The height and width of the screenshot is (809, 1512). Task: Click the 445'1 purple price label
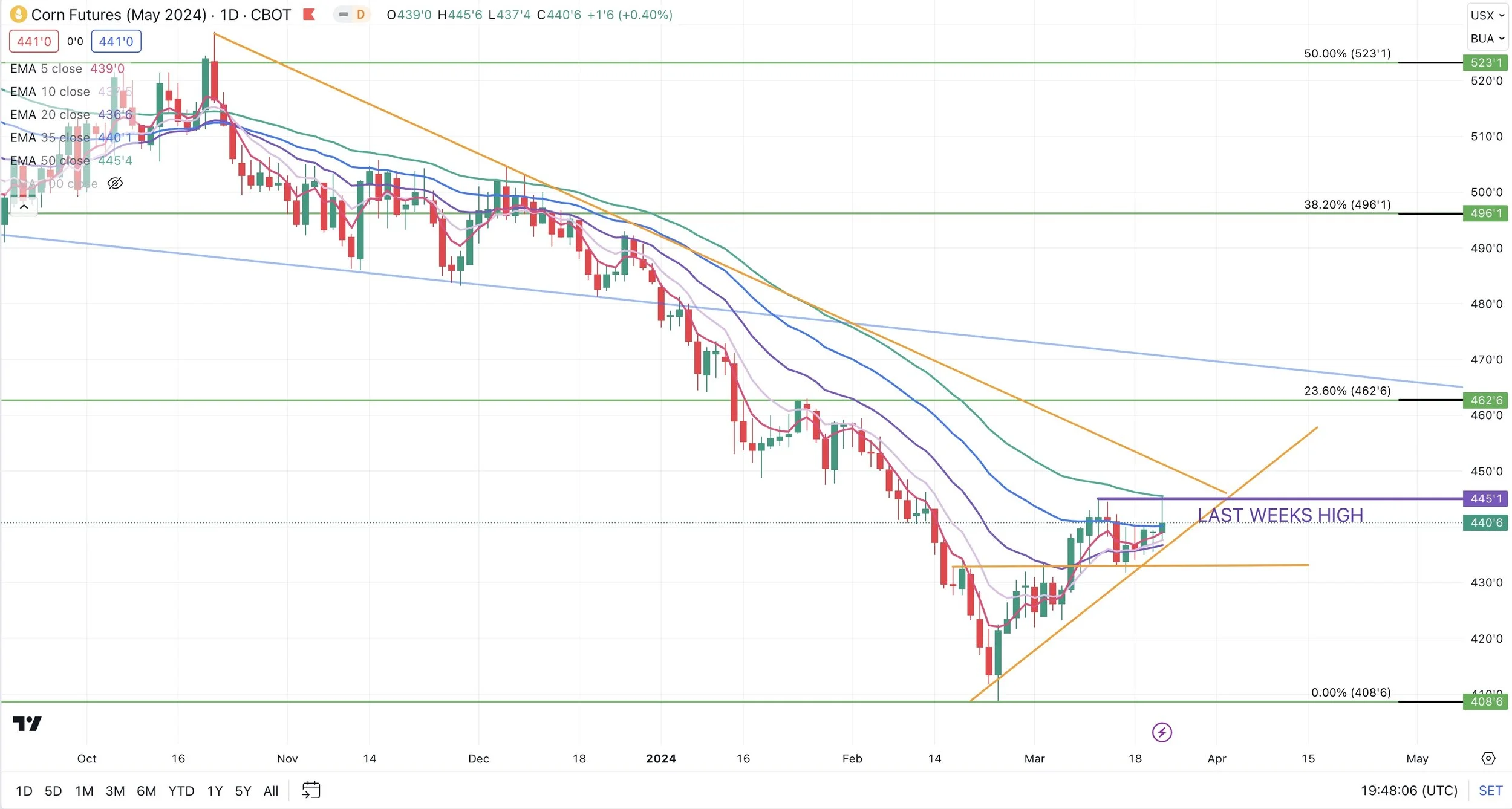point(1486,499)
